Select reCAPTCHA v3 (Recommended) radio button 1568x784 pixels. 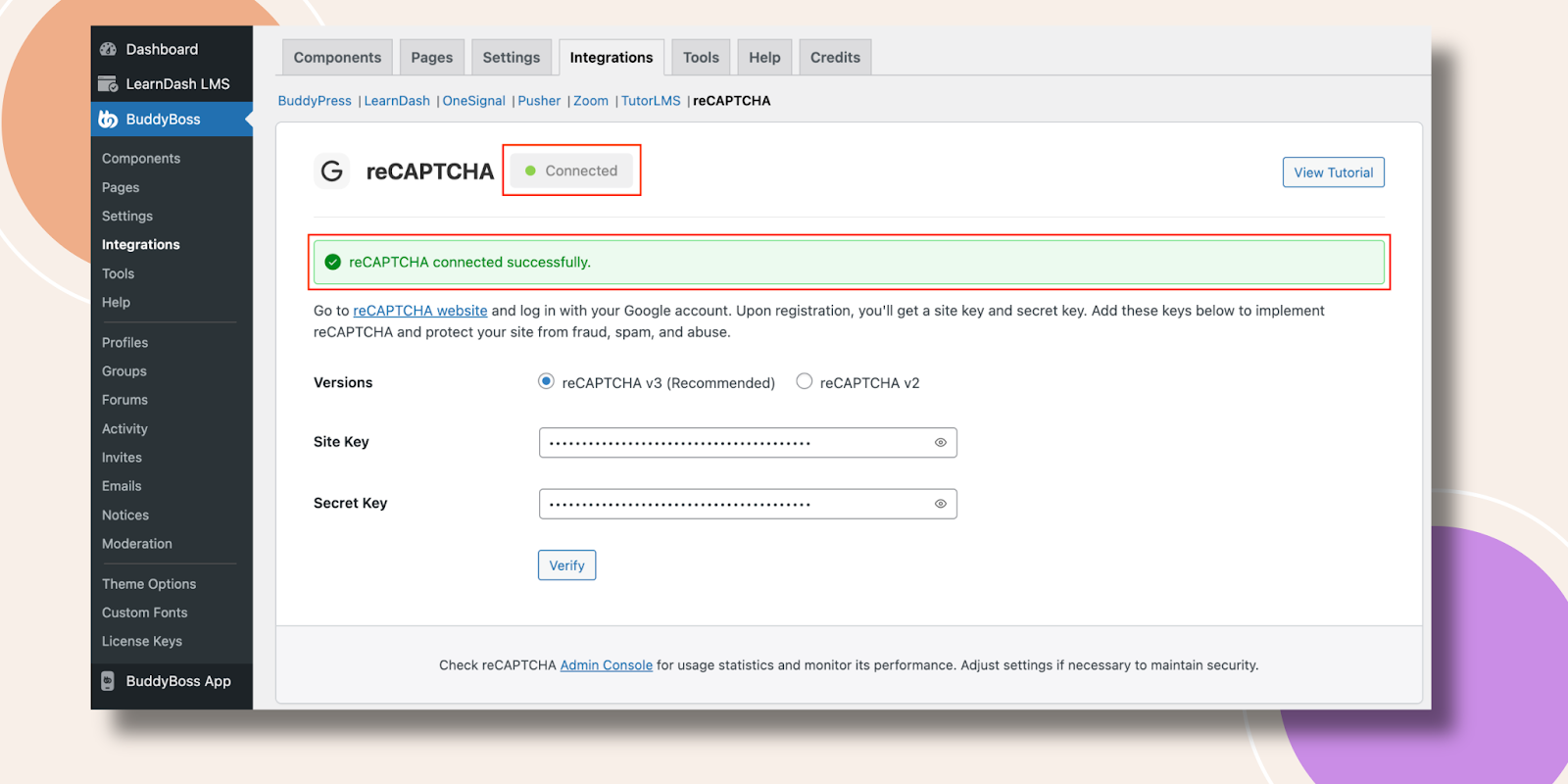pos(546,381)
